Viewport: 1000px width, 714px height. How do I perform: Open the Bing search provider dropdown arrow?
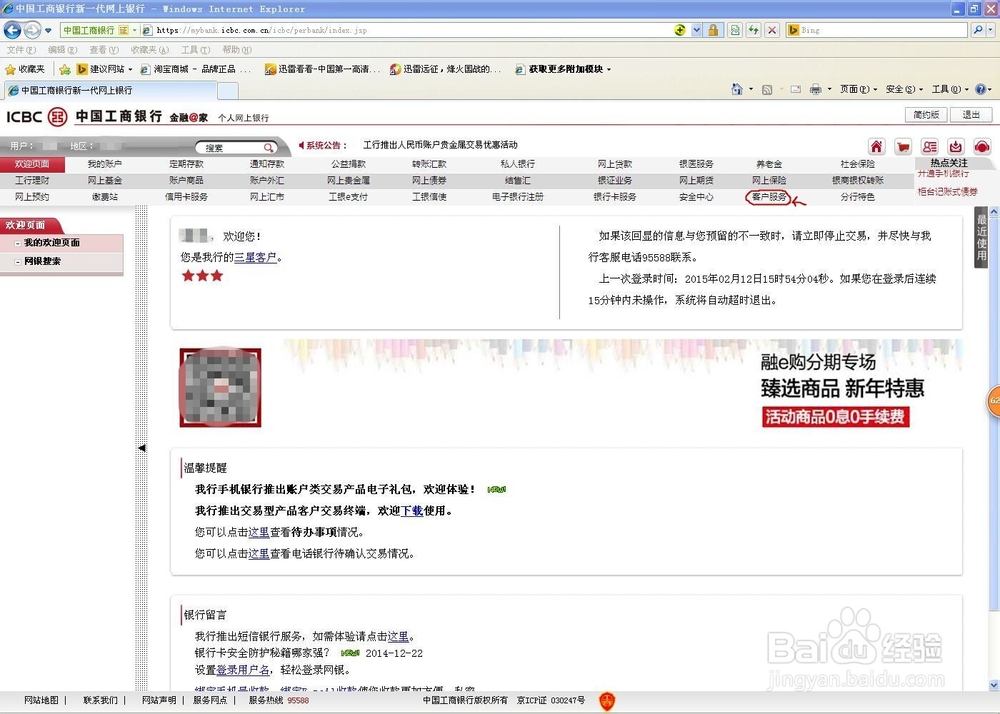991,30
